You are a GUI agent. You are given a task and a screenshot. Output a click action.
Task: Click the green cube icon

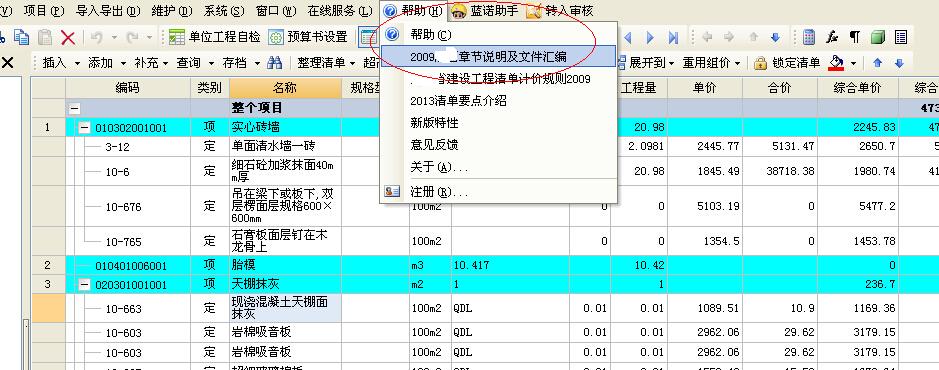pos(877,37)
